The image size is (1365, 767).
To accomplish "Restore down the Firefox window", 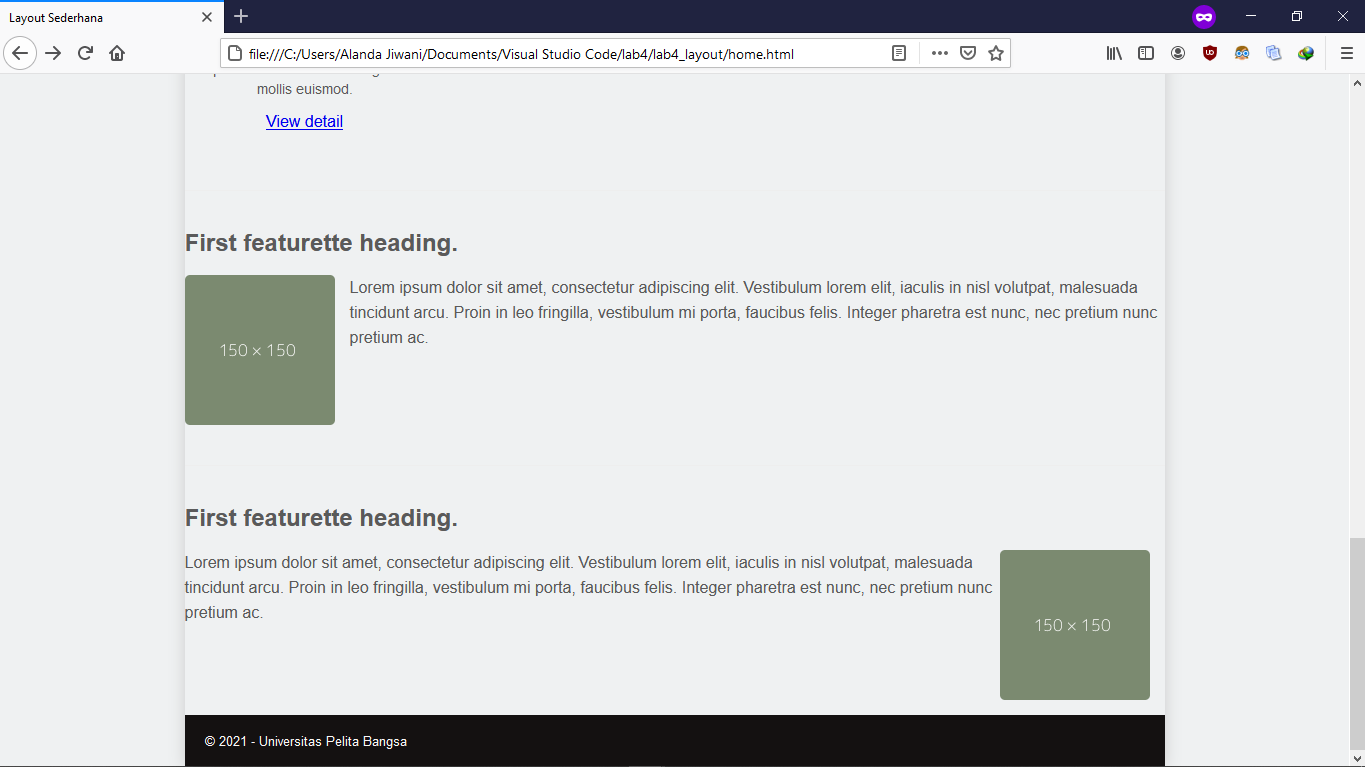I will tap(1297, 16).
